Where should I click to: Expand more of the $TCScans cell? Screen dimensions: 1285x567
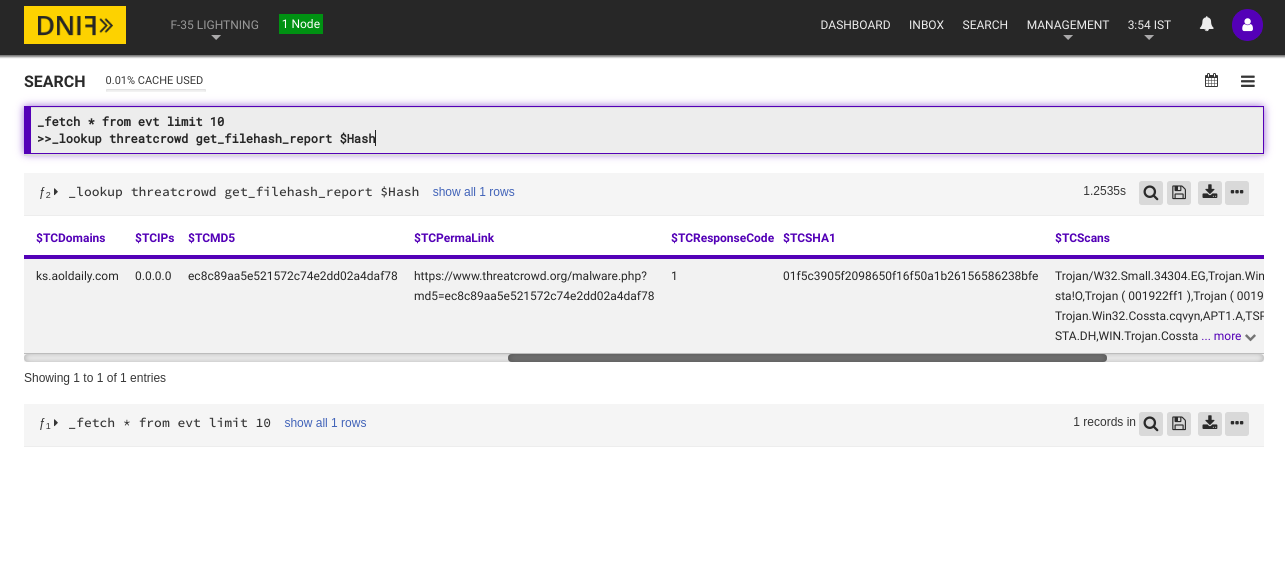[1235, 337]
